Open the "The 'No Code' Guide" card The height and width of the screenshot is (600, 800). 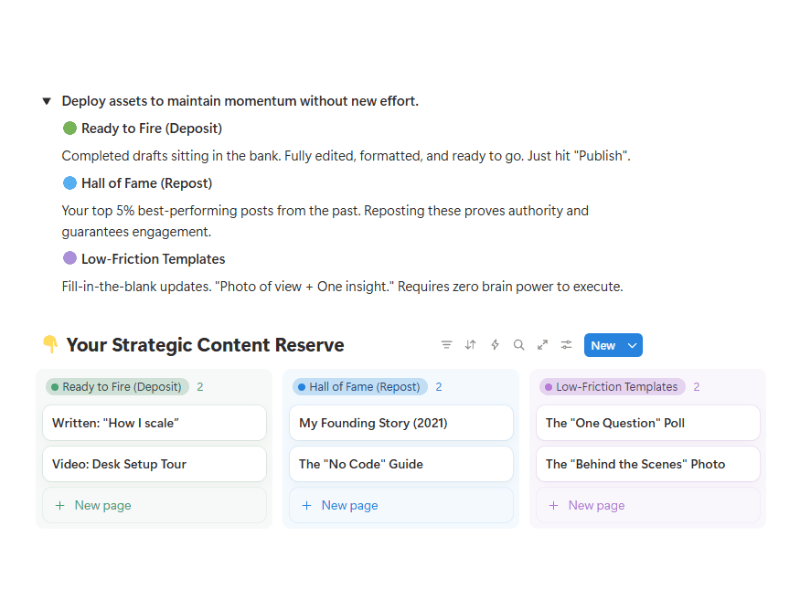[401, 463]
